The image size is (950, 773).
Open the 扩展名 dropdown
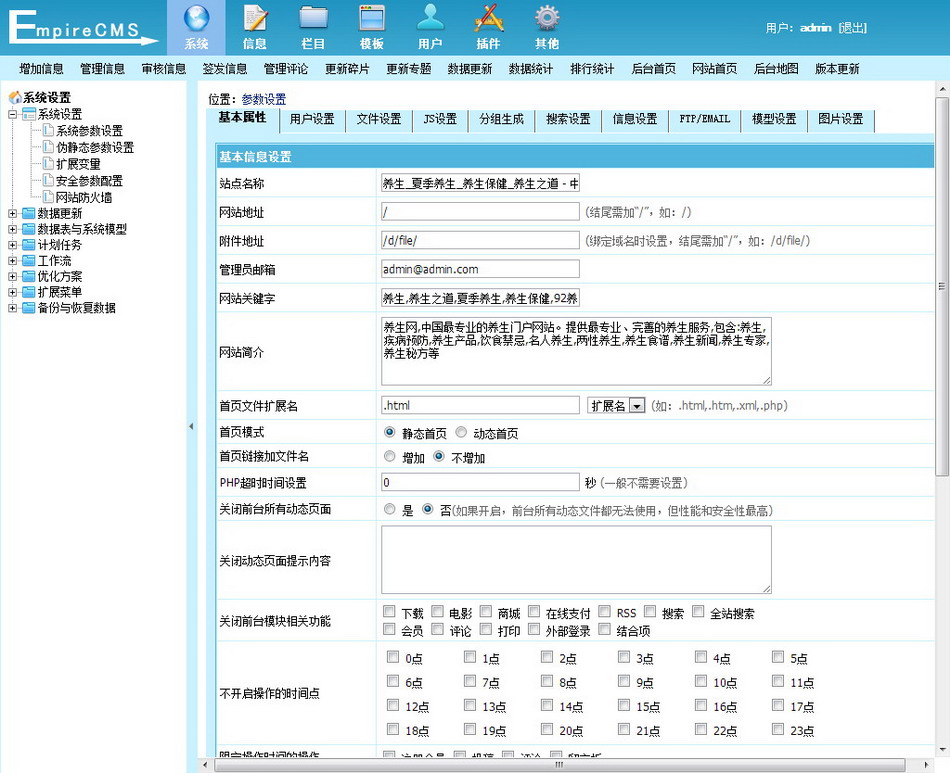(x=616, y=405)
